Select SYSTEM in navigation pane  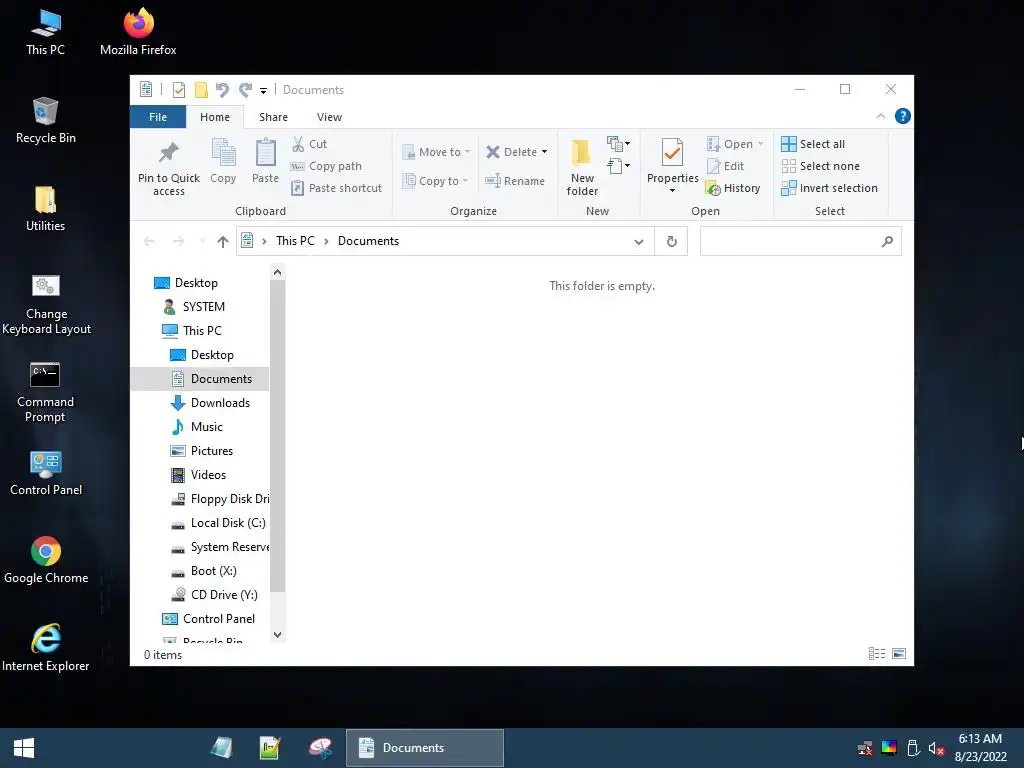click(x=203, y=307)
